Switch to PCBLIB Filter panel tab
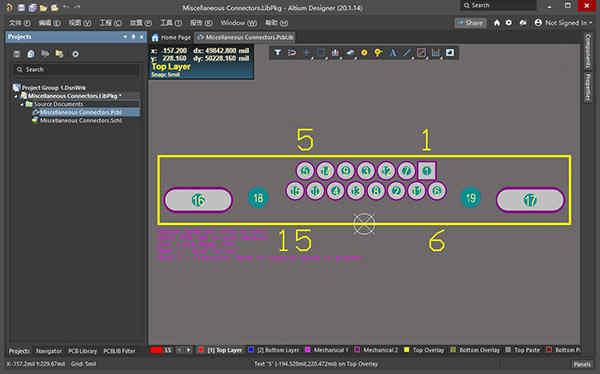This screenshot has width=600, height=374. point(119,351)
